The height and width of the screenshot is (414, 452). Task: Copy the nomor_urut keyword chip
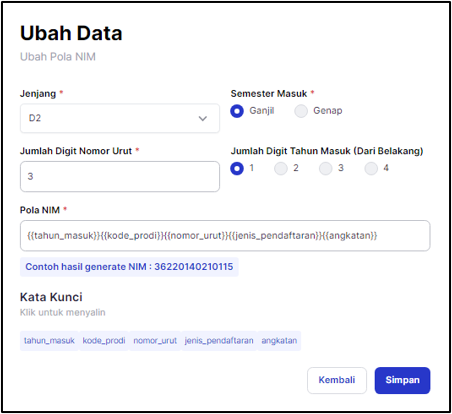[155, 341]
